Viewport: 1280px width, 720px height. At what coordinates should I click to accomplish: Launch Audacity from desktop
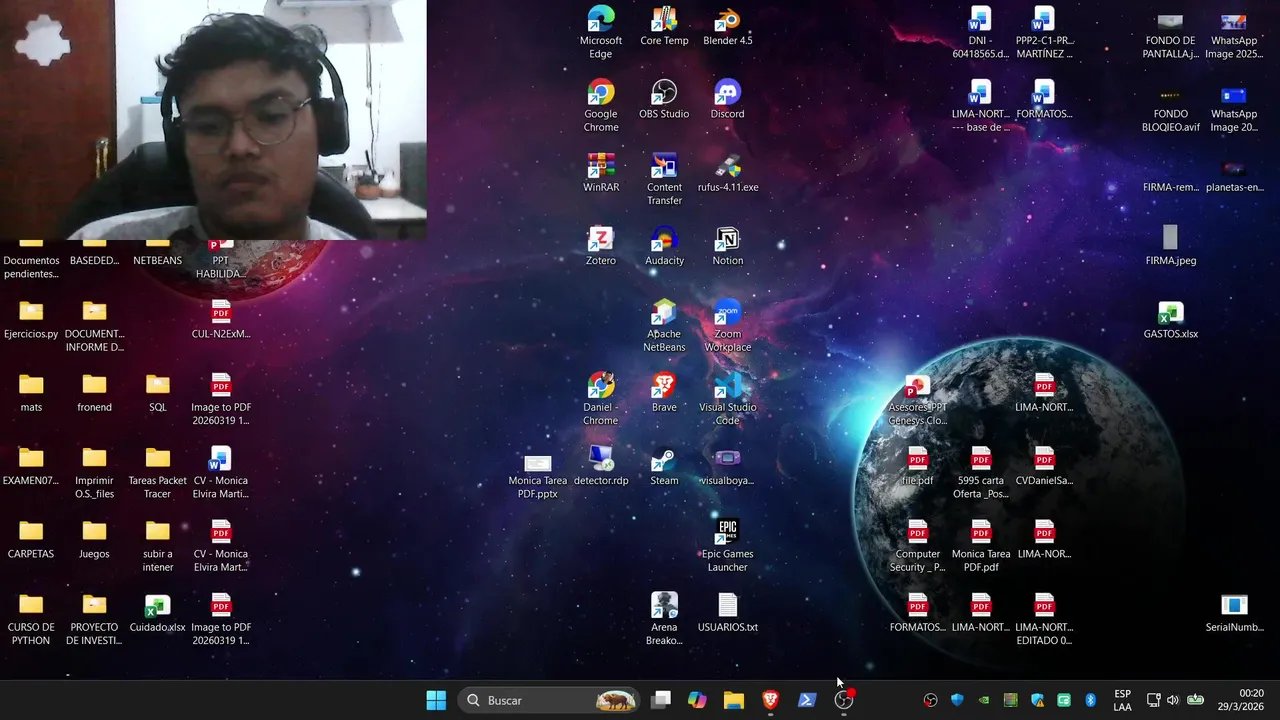pos(664,246)
